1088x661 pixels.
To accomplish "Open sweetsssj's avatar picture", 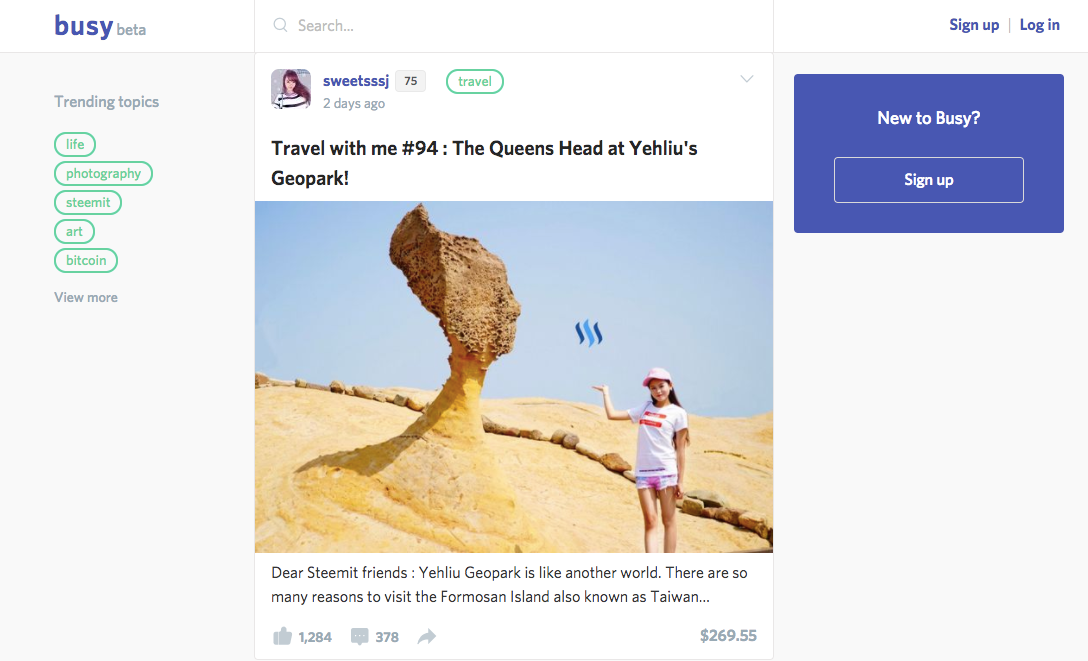I will pyautogui.click(x=291, y=89).
